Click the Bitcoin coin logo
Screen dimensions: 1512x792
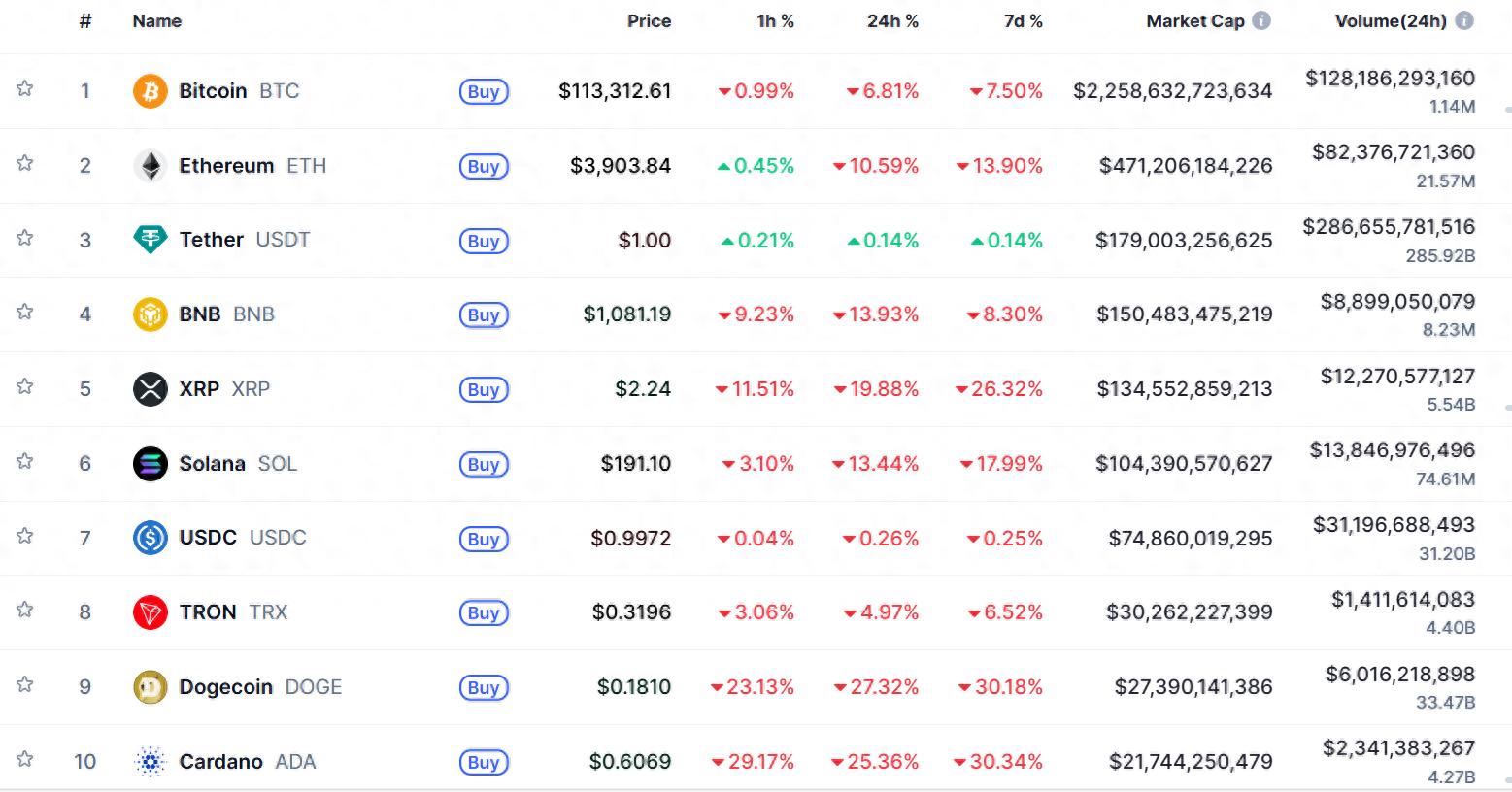coord(150,91)
